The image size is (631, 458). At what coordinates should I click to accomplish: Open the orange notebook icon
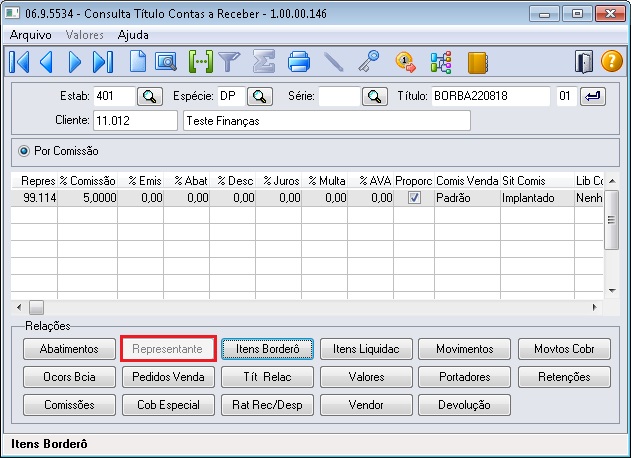click(x=478, y=63)
